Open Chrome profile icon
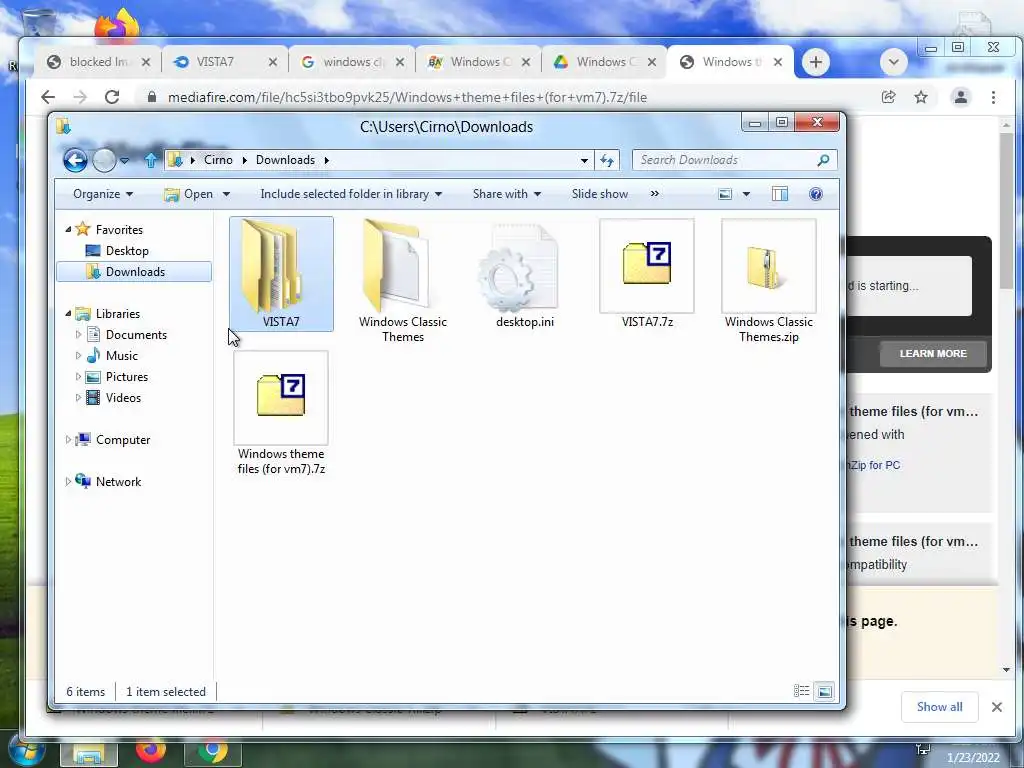The width and height of the screenshot is (1024, 768). (961, 97)
